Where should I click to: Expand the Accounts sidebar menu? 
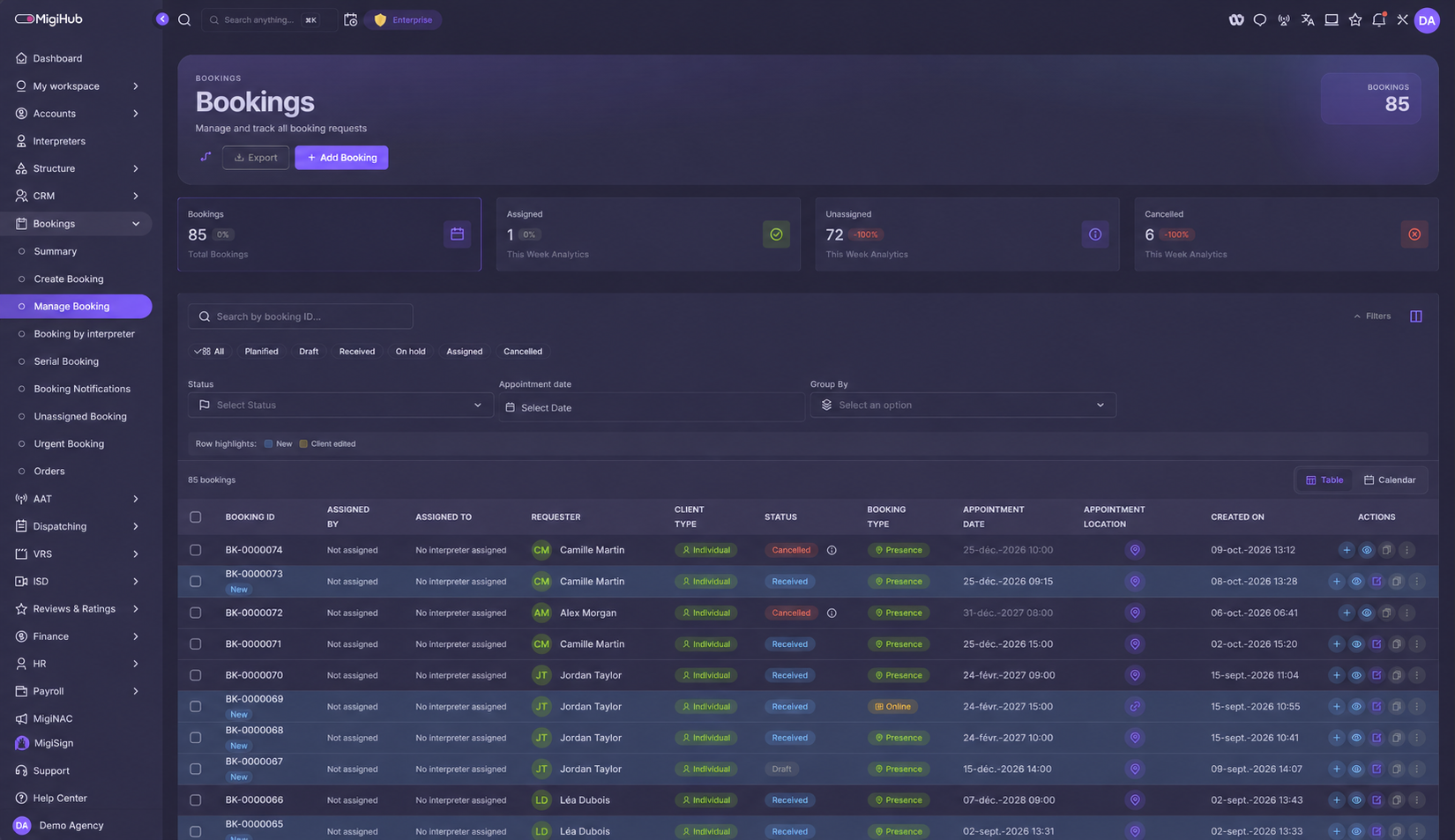[x=77, y=114]
